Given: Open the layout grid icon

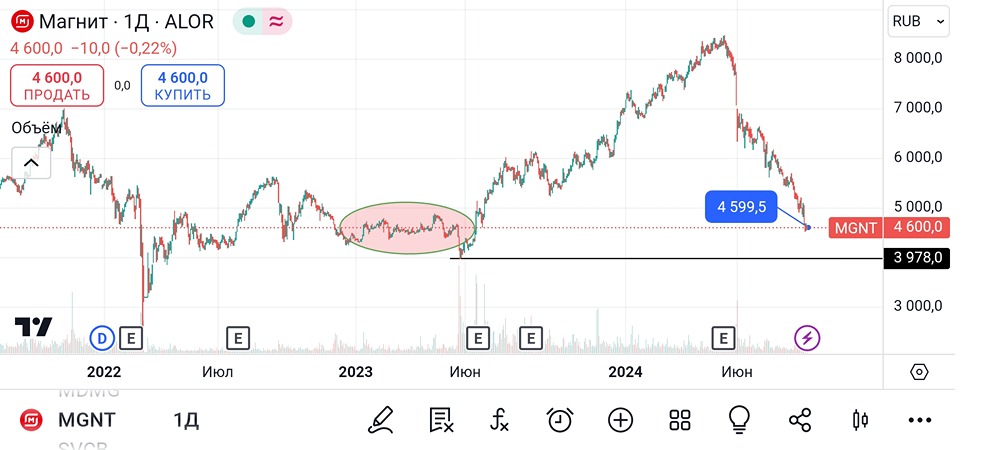Looking at the screenshot, I should [x=680, y=420].
